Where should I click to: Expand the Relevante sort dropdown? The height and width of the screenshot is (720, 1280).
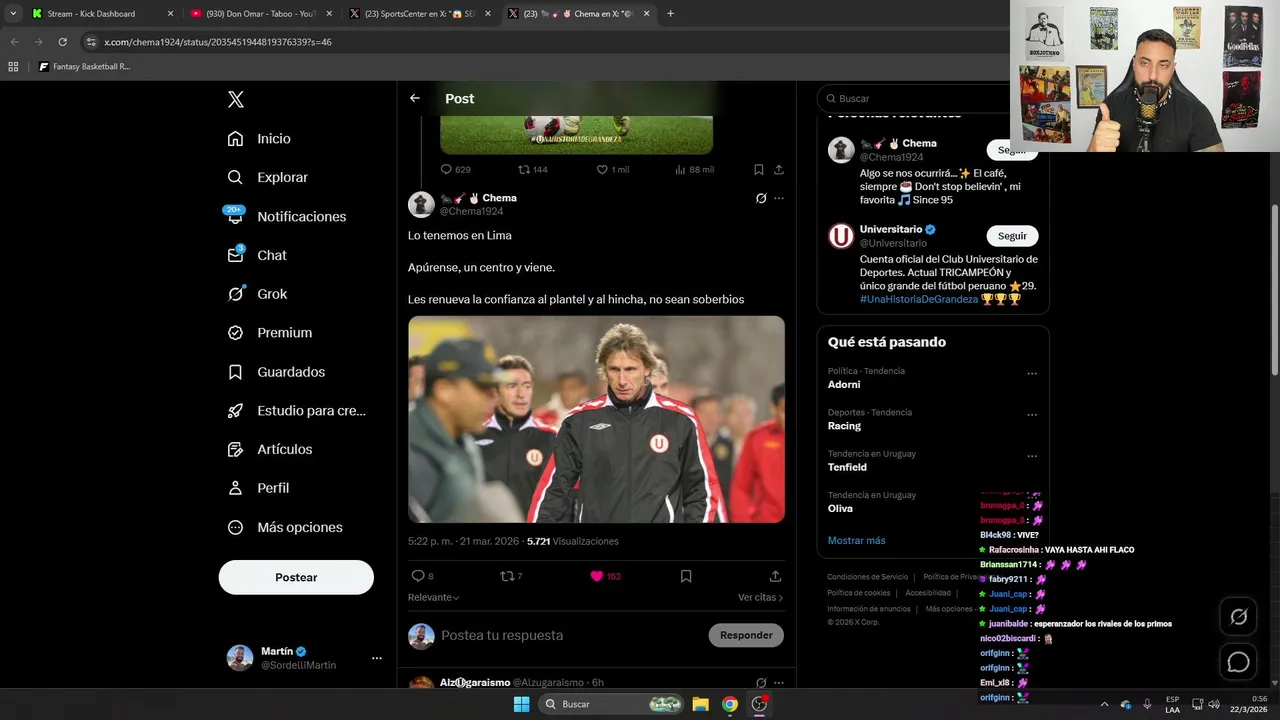(434, 597)
